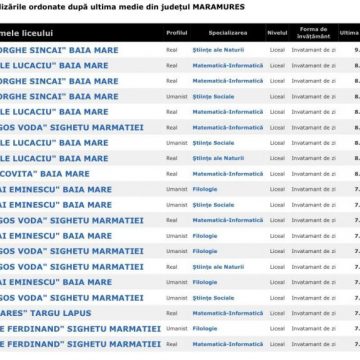
Task: Open Științe Sociale link in Sincai row
Action: pyautogui.click(x=213, y=97)
